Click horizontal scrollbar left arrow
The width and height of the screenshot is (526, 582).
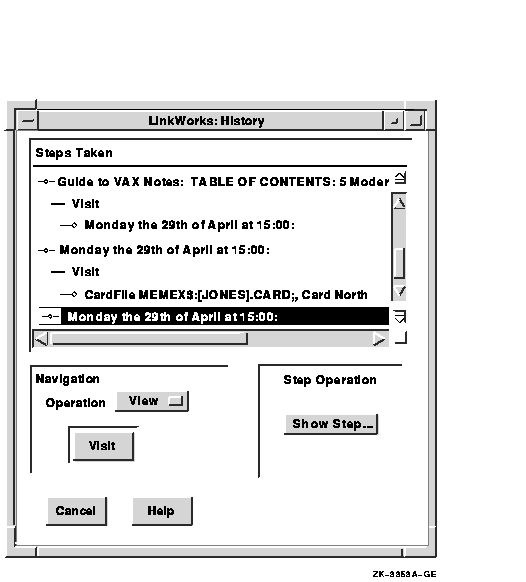[x=41, y=339]
